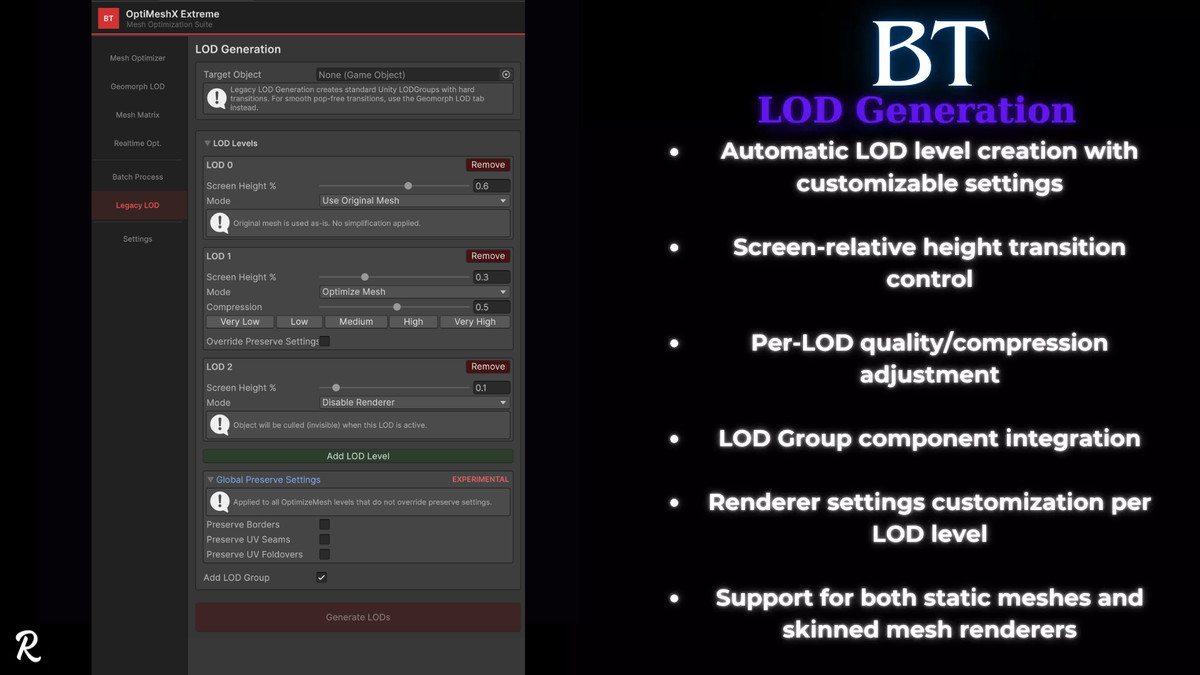Click LOD 0 Screen Height value 0.6
Viewport: 1200px width, 675px height.
[491, 186]
